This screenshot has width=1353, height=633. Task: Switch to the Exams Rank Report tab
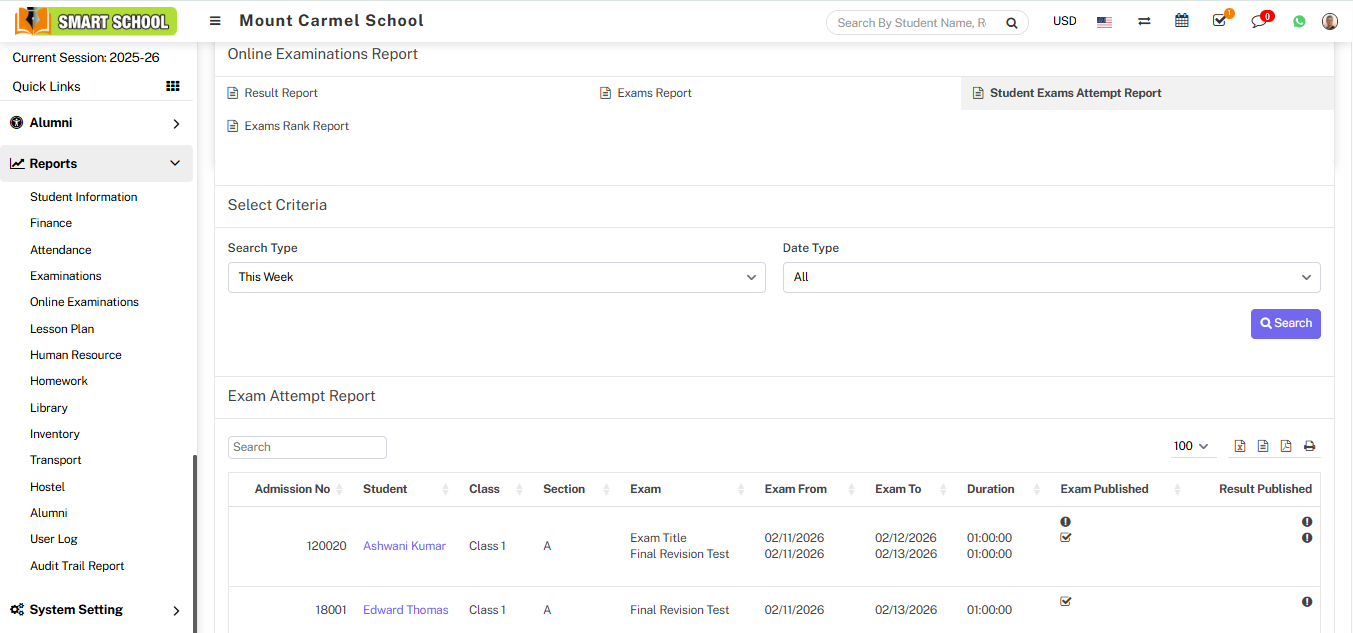click(x=296, y=125)
